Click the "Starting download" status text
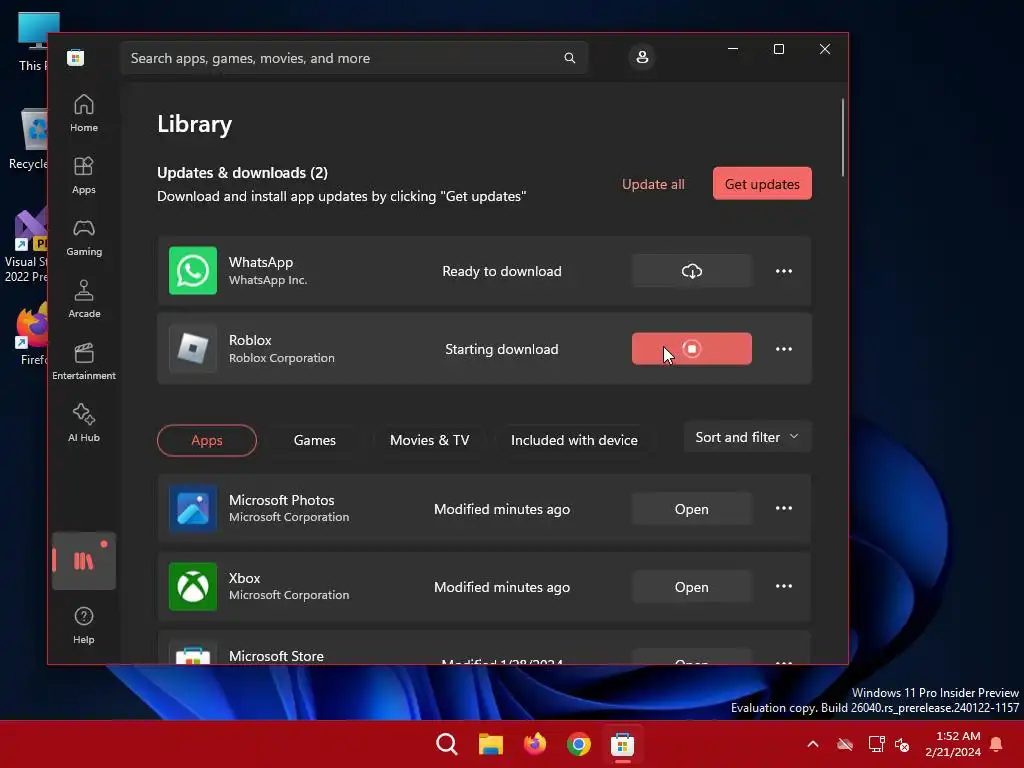The width and height of the screenshot is (1024, 768). point(502,349)
